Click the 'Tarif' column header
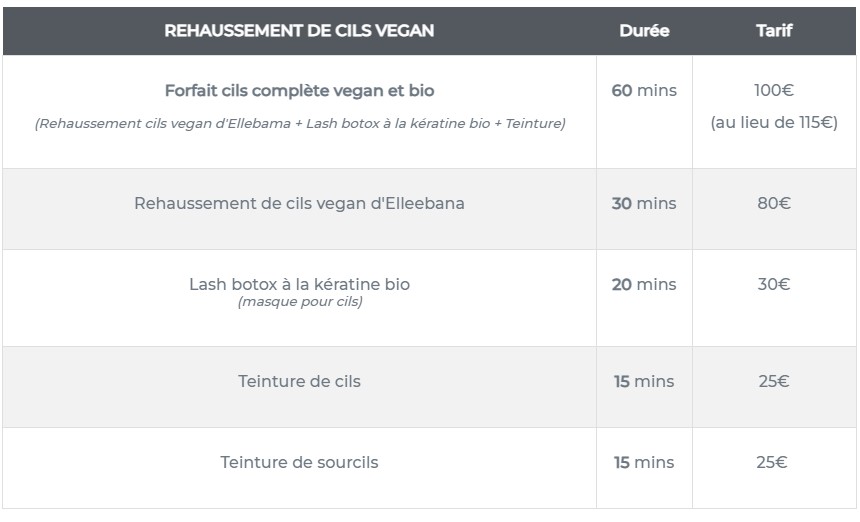This screenshot has height=522, width=860. (x=773, y=31)
